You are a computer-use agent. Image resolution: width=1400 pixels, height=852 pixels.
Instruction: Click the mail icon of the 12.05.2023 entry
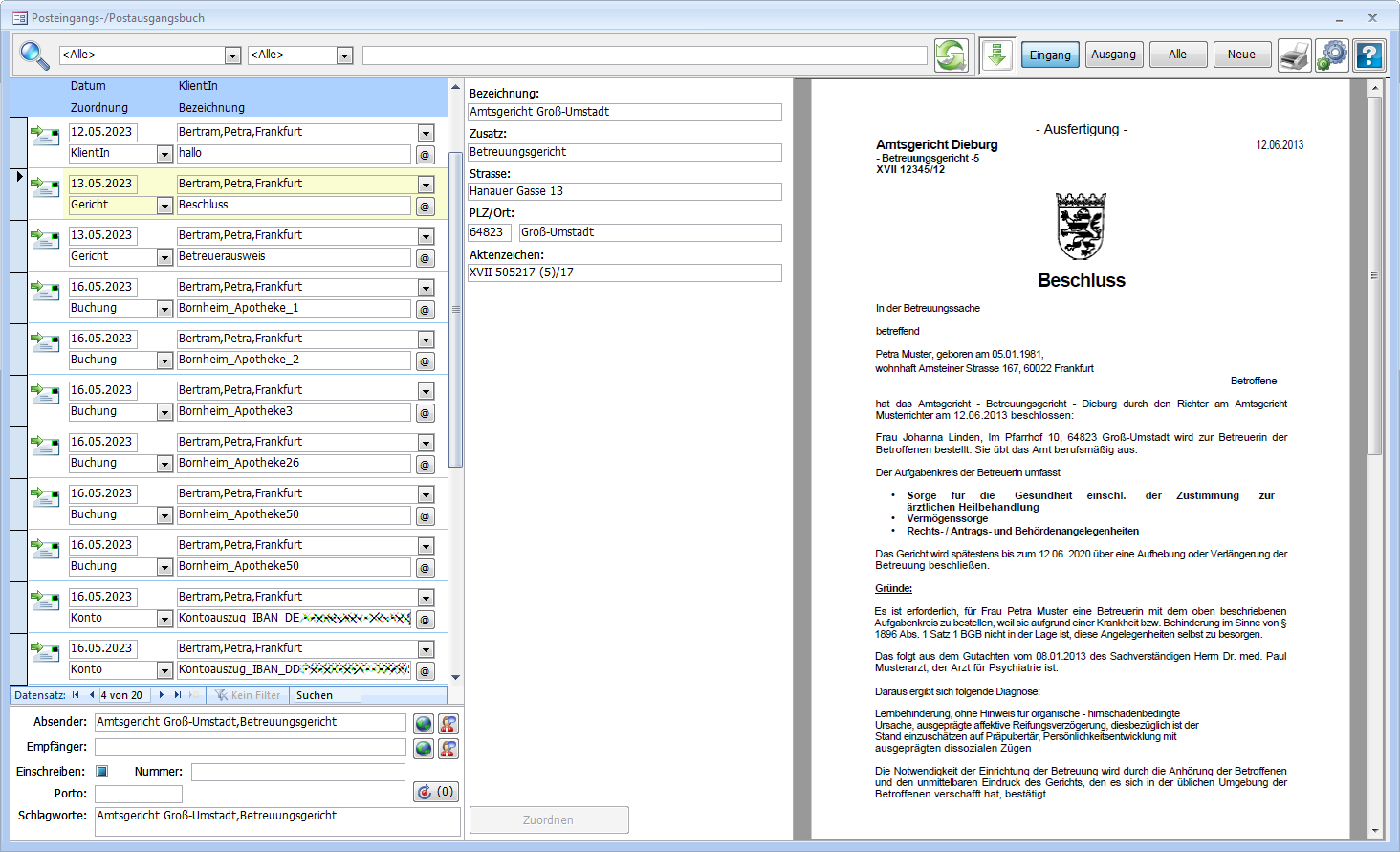45,135
